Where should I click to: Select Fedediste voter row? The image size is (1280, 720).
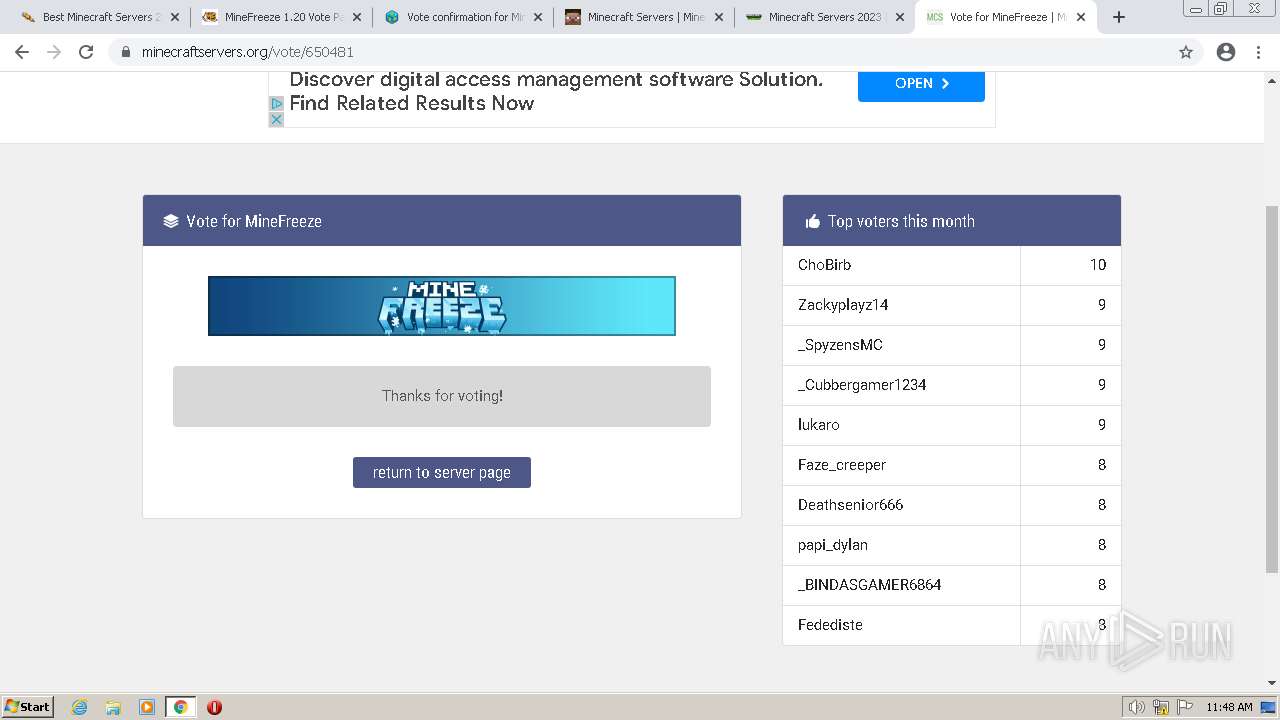(951, 625)
